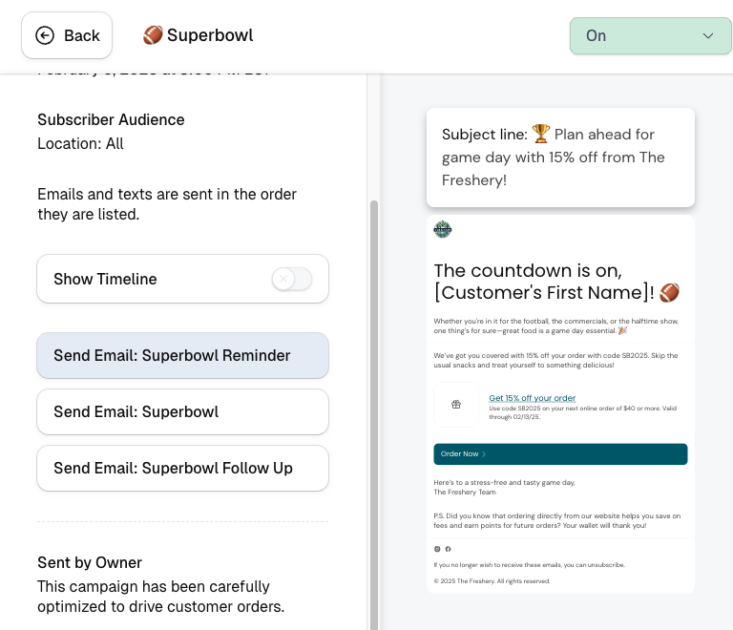Click the Subject line card

click(560, 157)
